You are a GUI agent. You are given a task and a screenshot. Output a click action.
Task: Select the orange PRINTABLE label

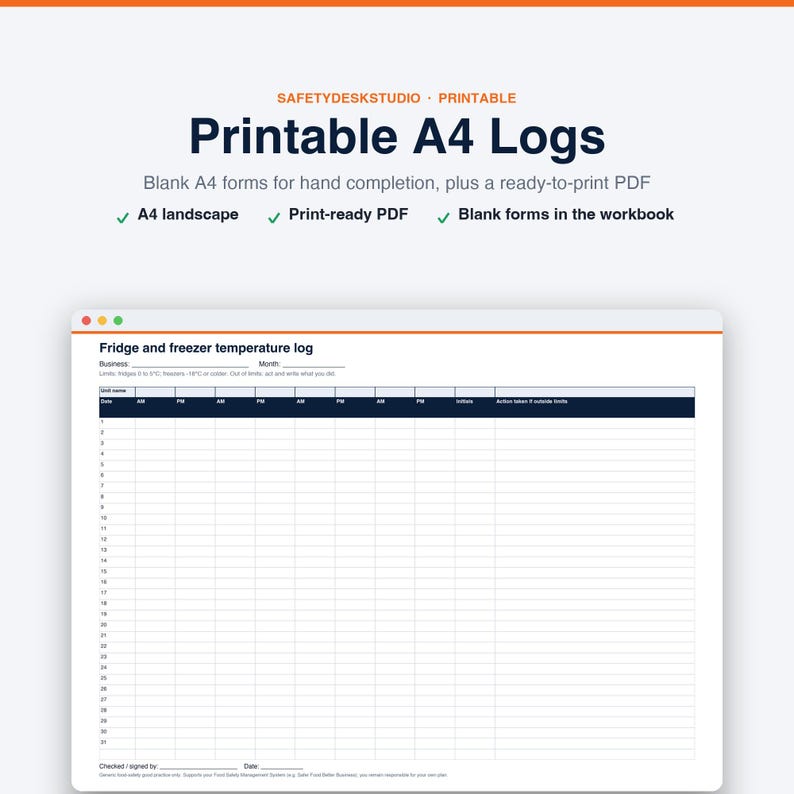click(477, 98)
